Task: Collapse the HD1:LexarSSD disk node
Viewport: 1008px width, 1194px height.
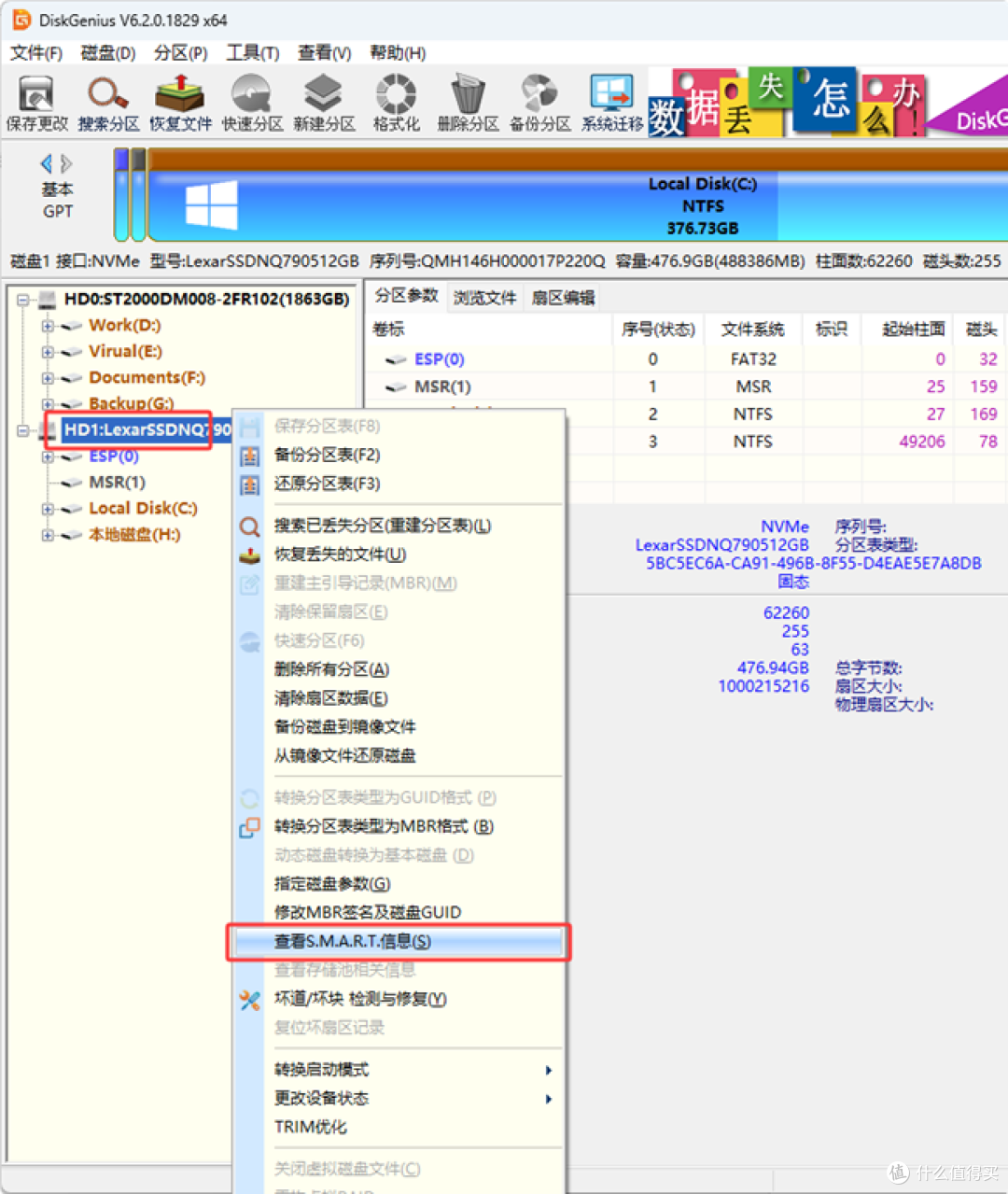Action: click(x=22, y=430)
